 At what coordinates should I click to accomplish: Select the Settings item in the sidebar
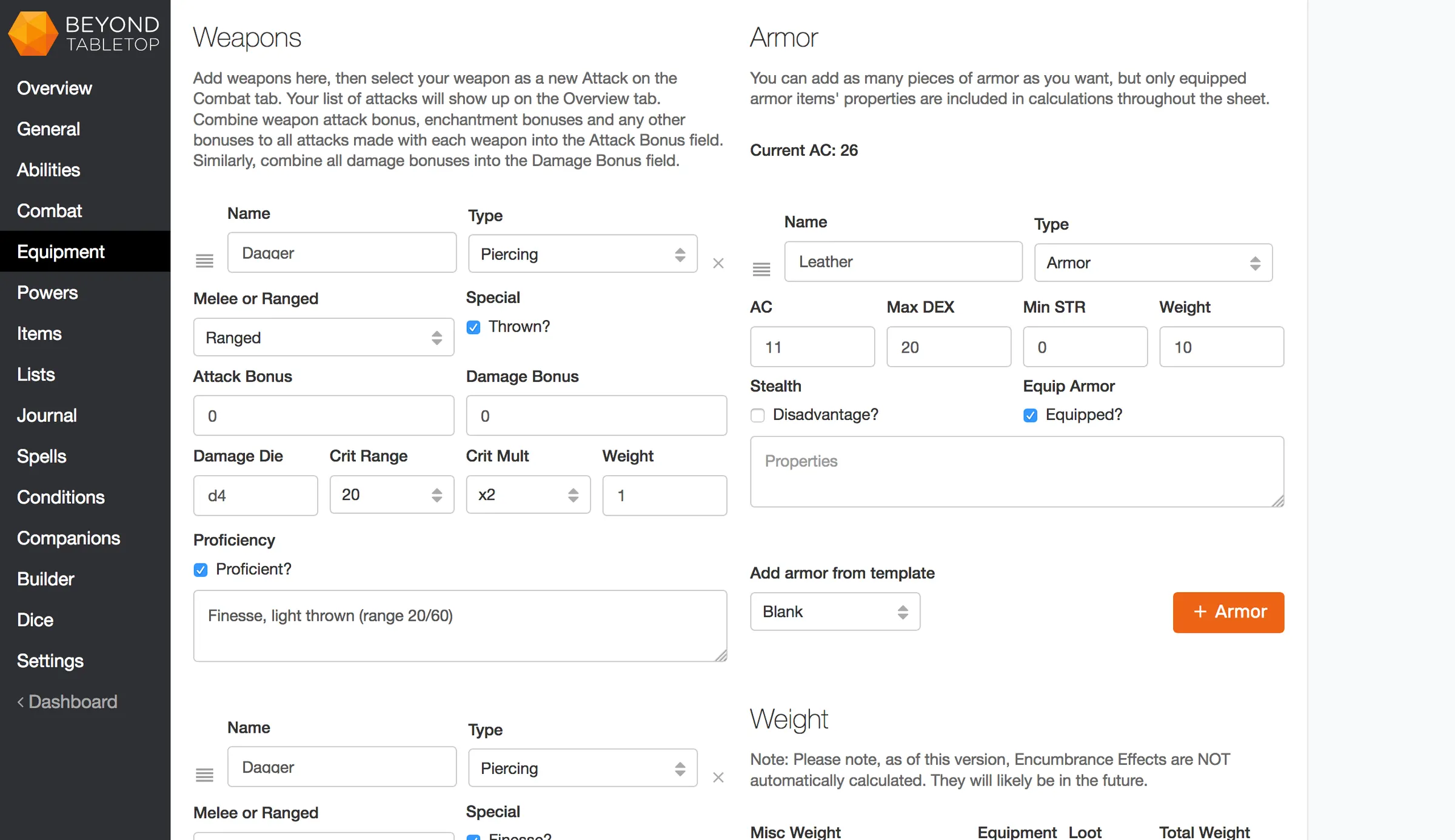tap(50, 661)
